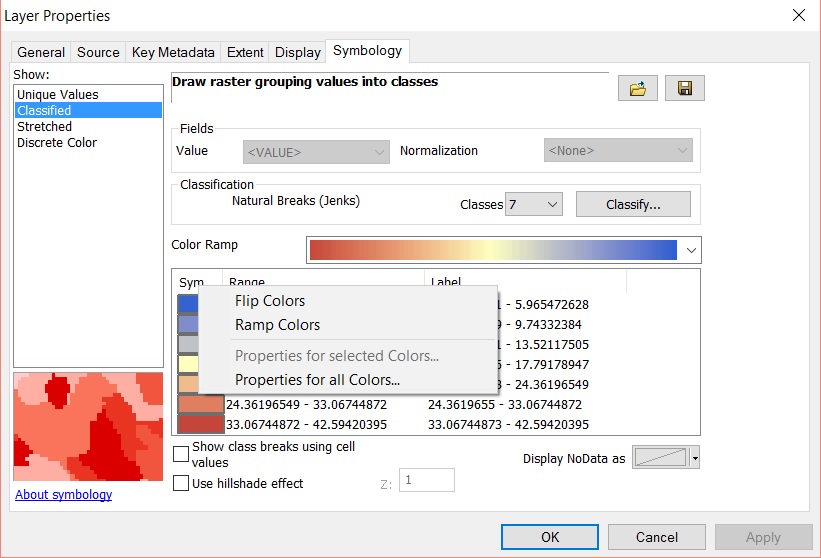Open Properties for all Colors option
This screenshot has height=558, width=821.
[x=317, y=380]
